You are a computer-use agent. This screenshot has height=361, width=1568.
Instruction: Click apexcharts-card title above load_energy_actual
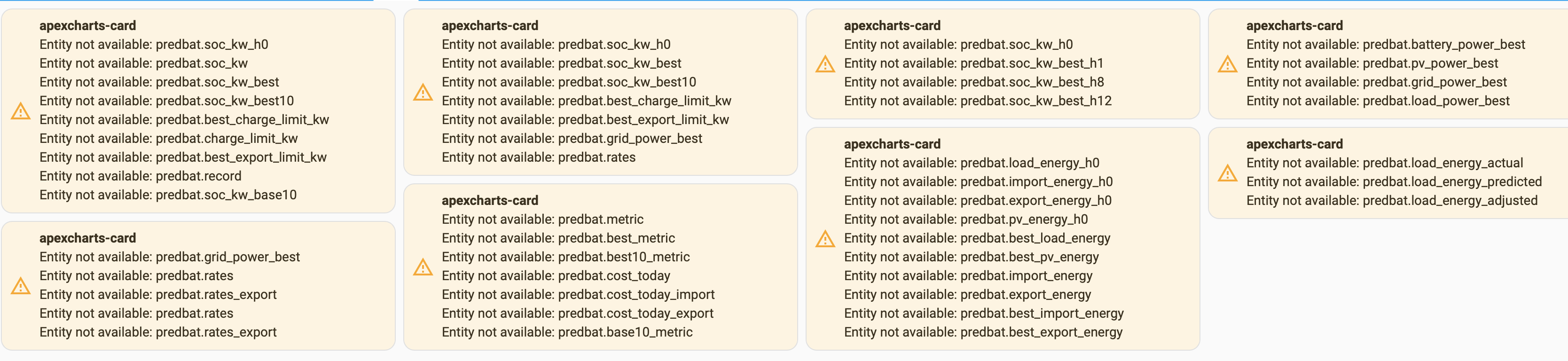(1295, 144)
